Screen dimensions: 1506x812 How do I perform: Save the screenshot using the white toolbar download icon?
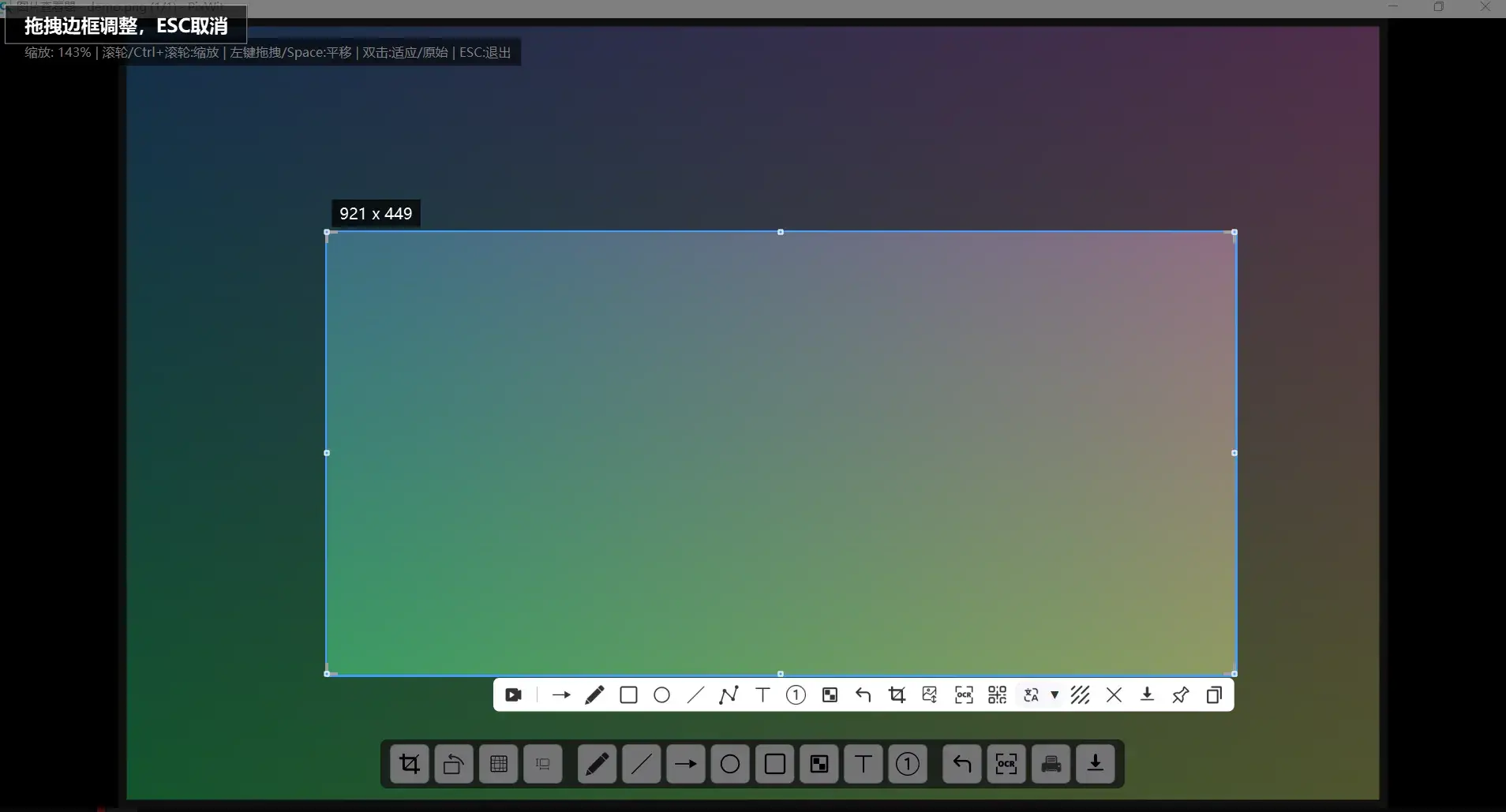coord(1147,695)
